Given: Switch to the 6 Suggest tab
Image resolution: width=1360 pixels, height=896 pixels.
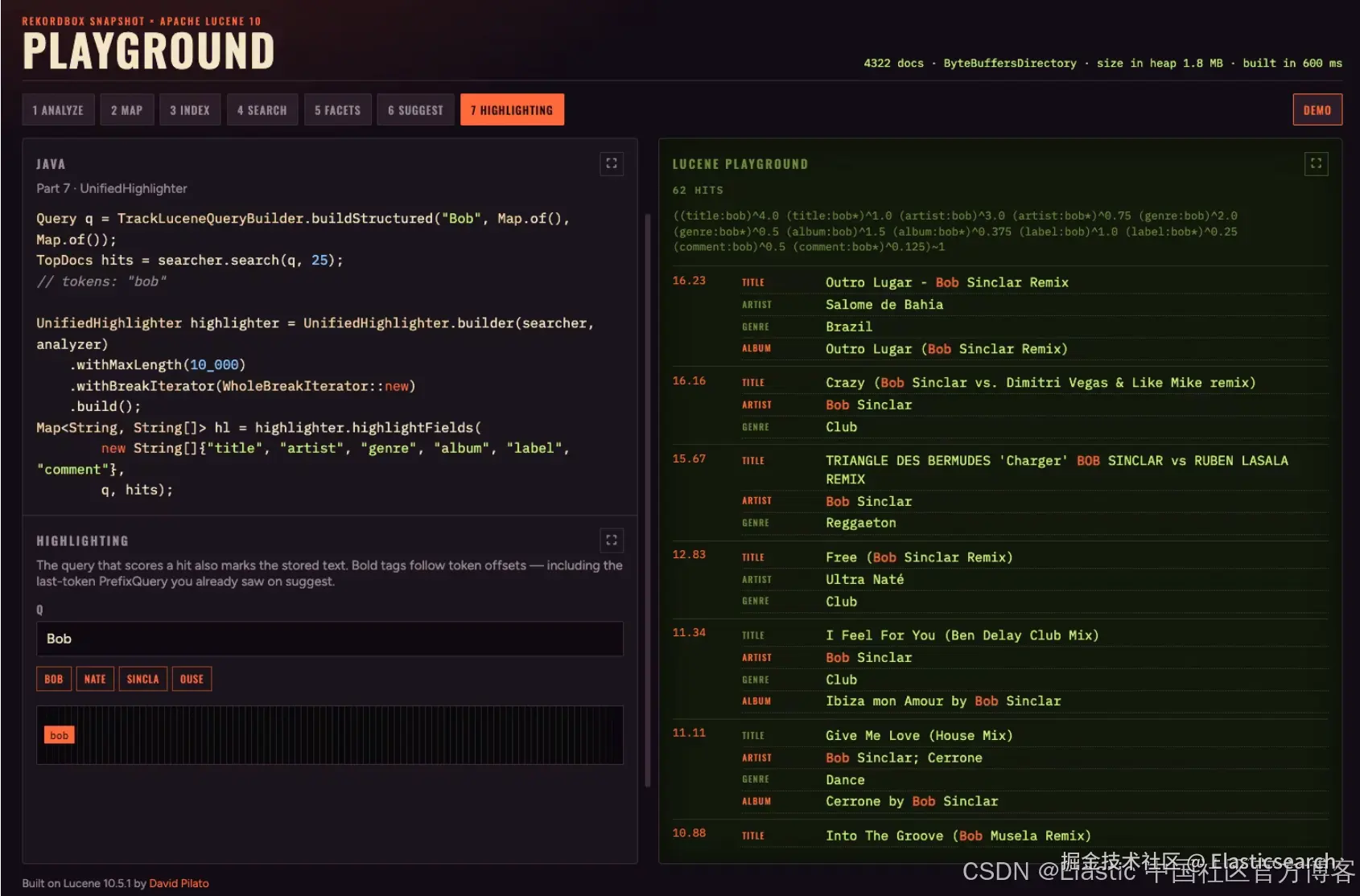Looking at the screenshot, I should tap(415, 110).
